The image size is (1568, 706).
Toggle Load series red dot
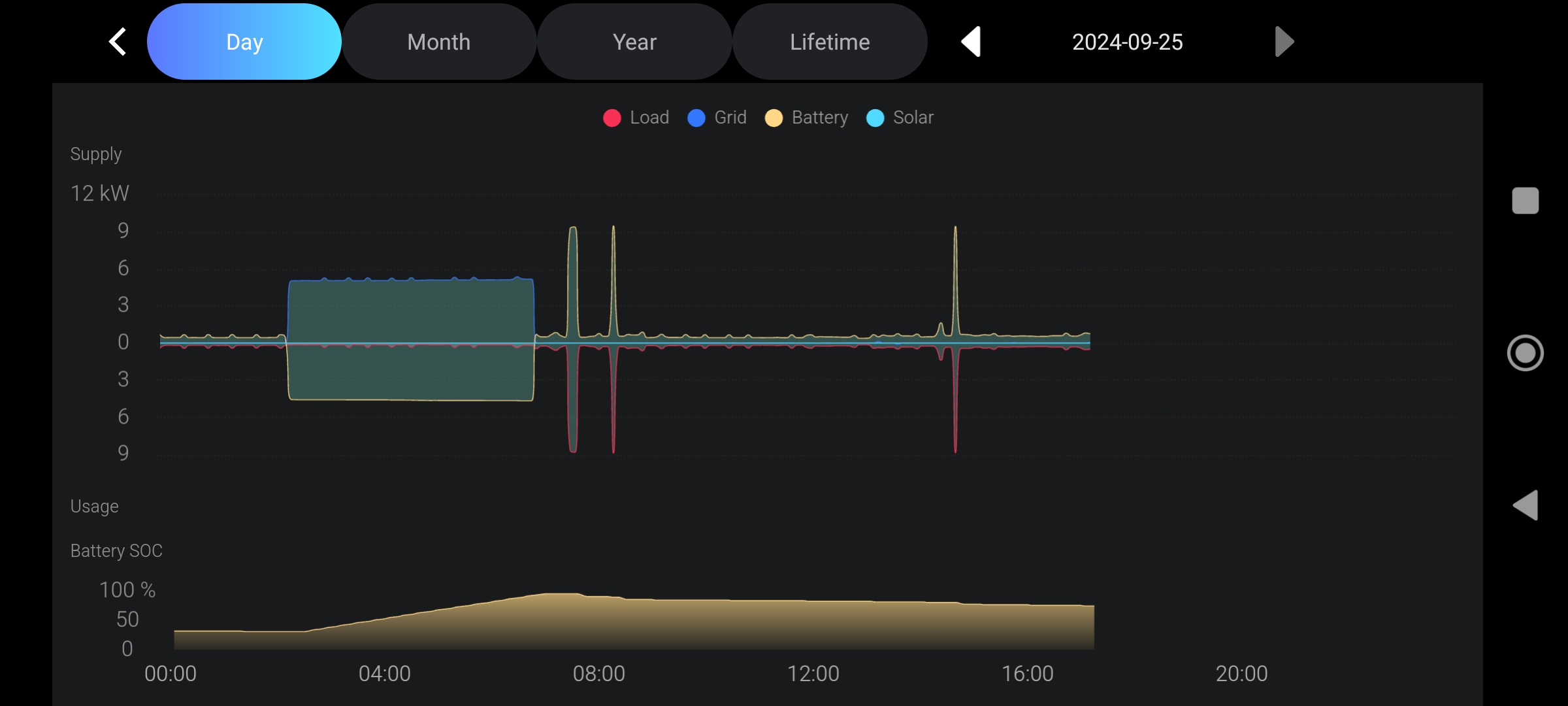pos(612,118)
